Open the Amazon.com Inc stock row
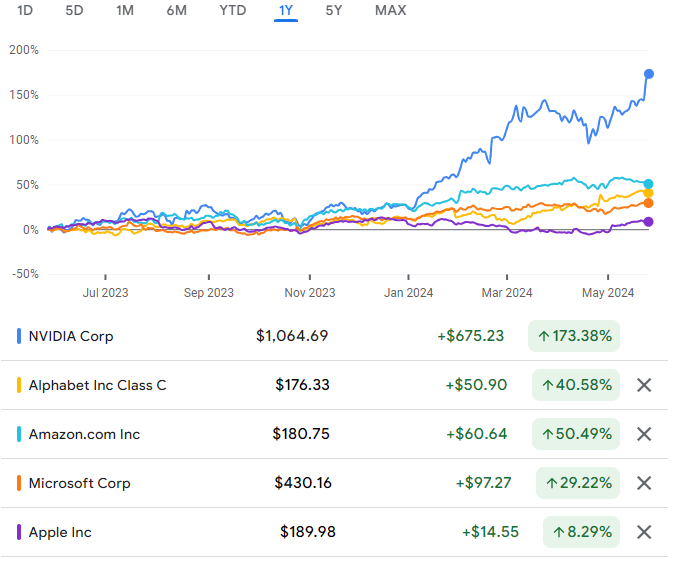Screen dimensions: 695x564 [84, 434]
